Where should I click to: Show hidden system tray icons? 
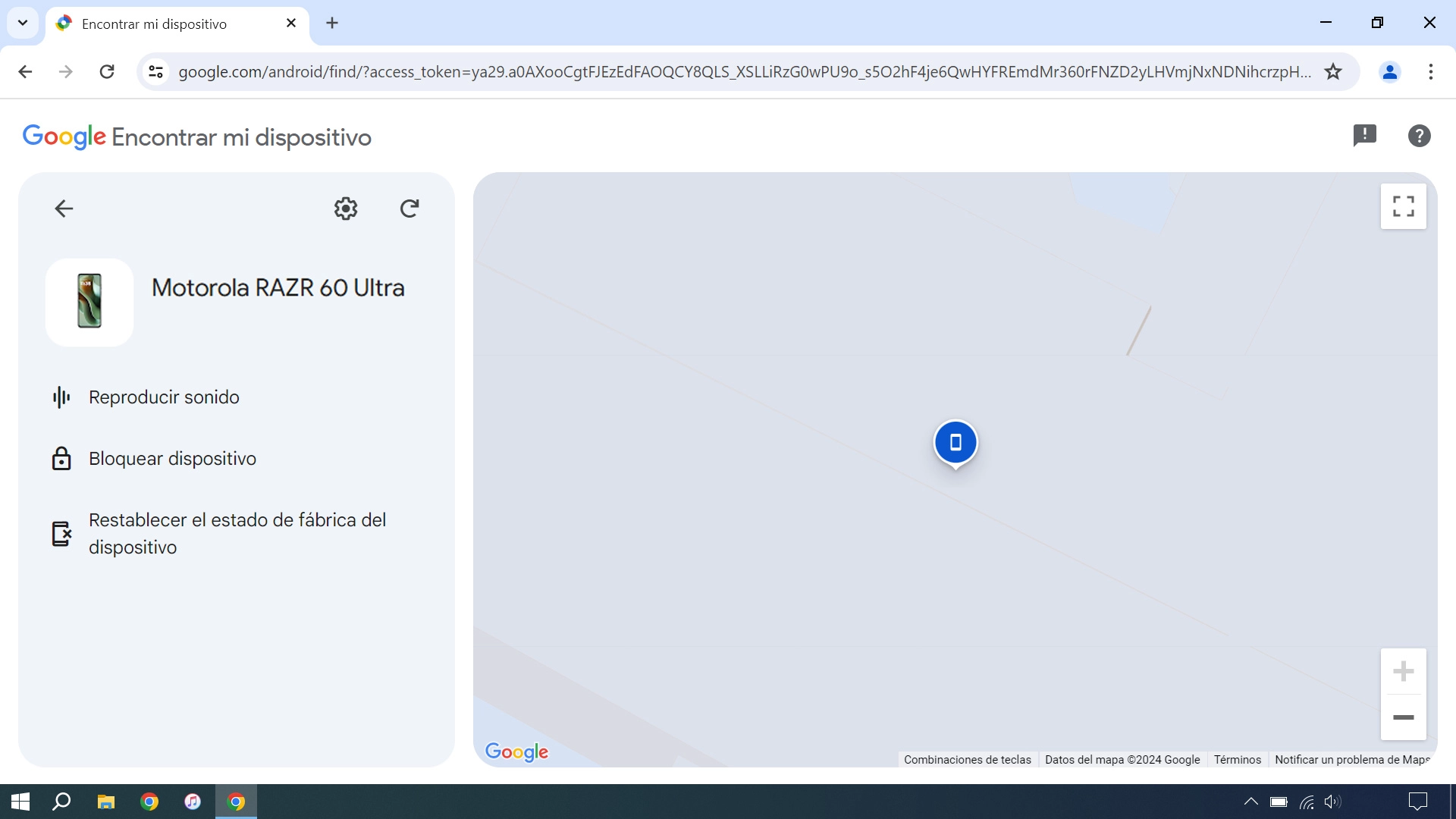click(1251, 802)
